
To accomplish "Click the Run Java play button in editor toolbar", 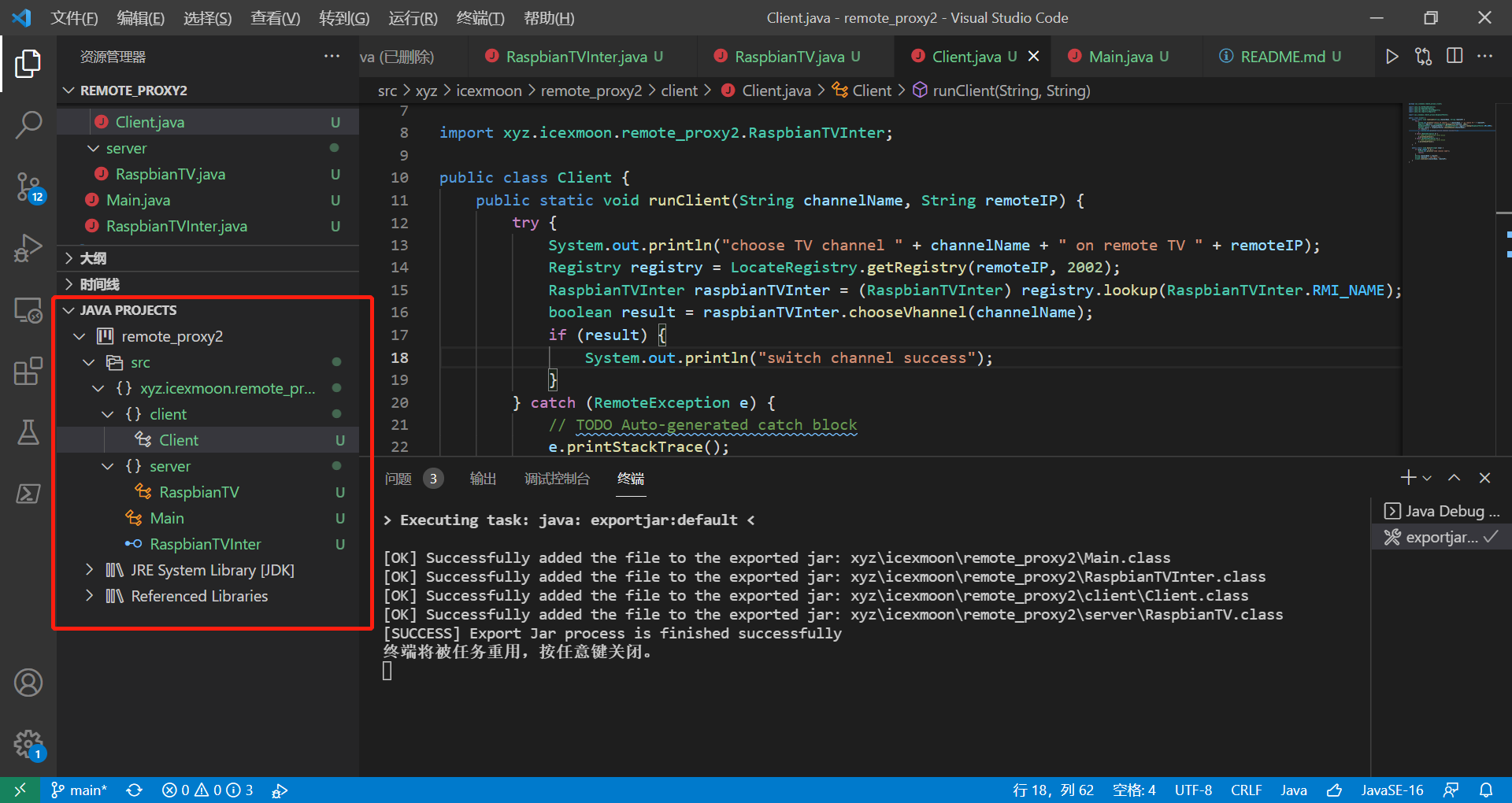I will click(x=1392, y=57).
